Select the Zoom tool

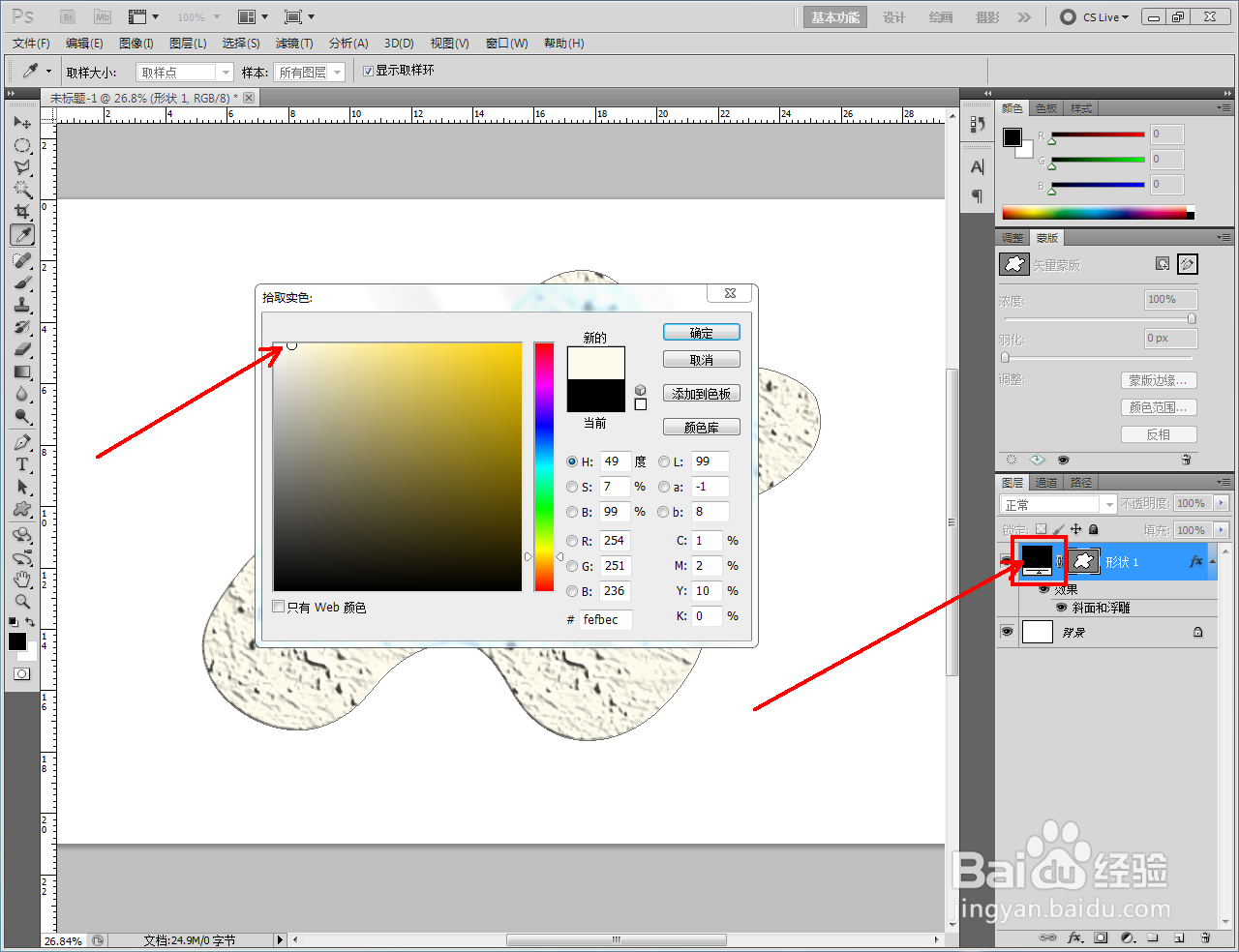point(22,602)
